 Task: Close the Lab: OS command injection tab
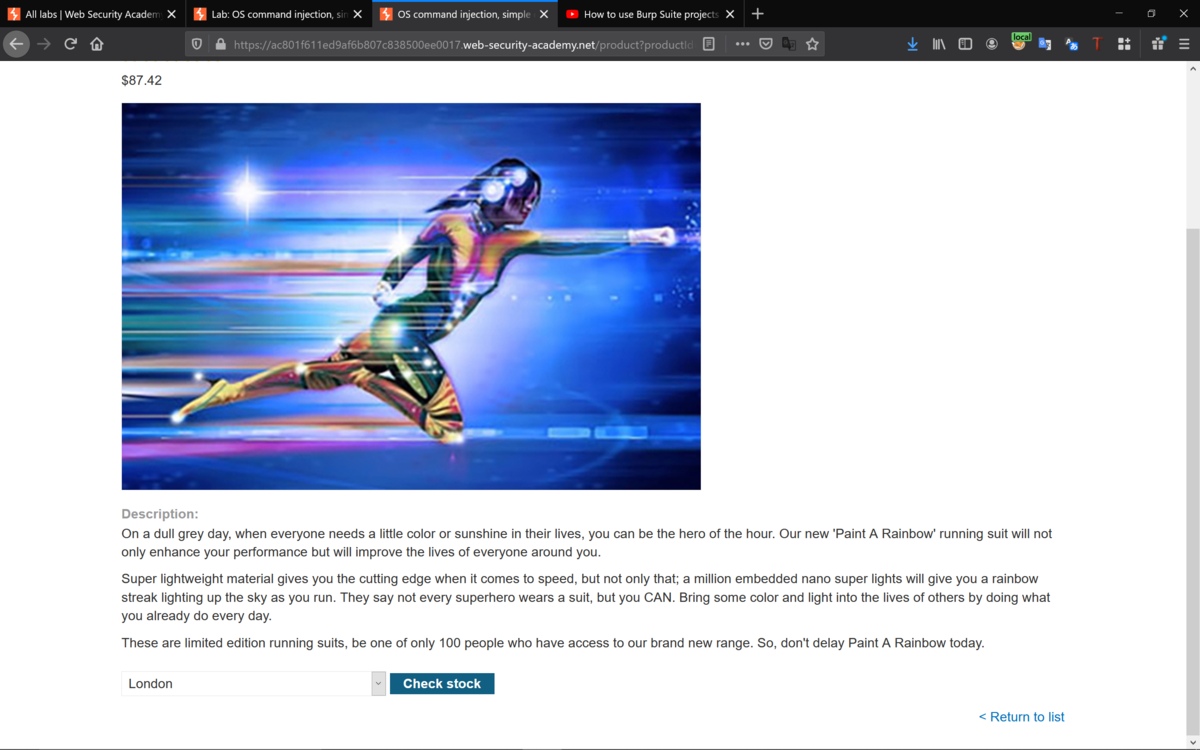click(x=357, y=14)
